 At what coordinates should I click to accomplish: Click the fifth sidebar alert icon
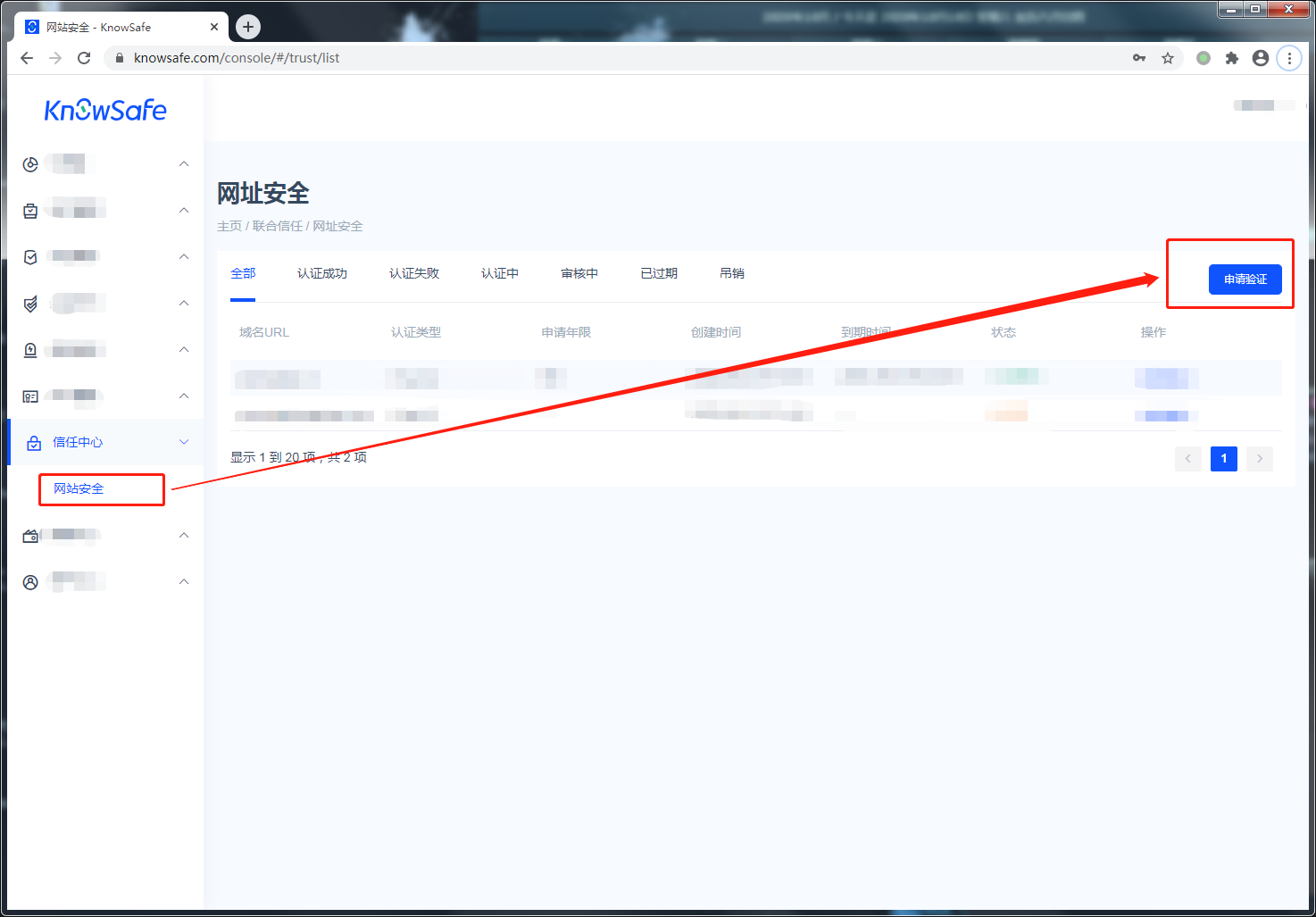[x=30, y=350]
